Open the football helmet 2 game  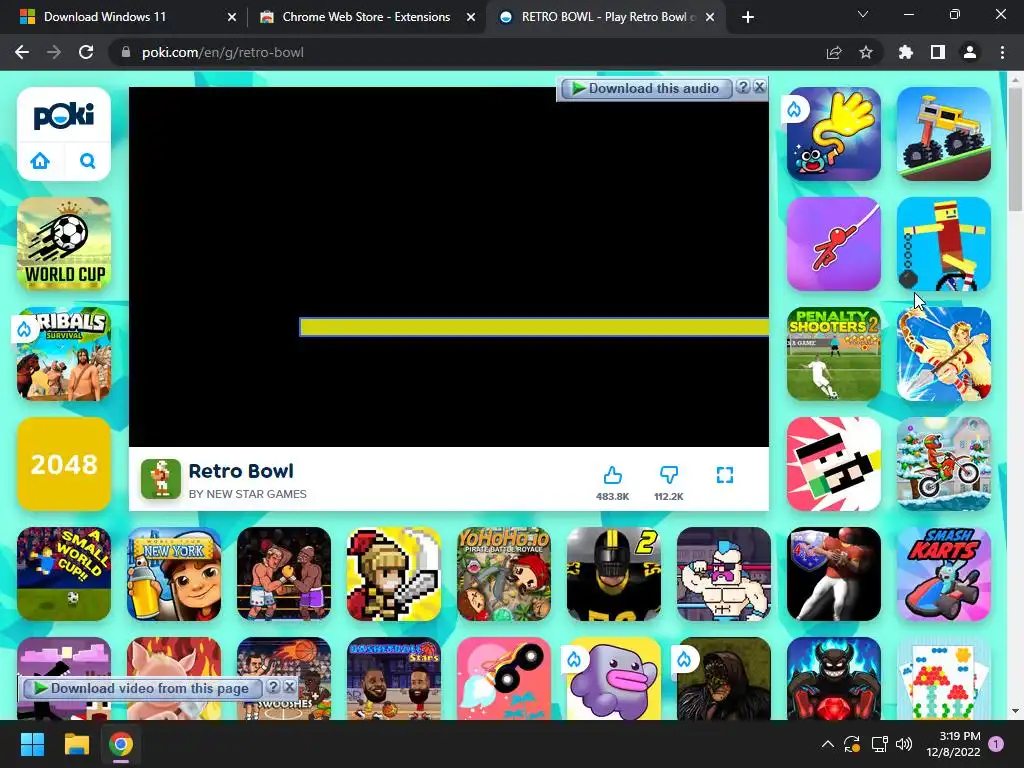point(614,574)
